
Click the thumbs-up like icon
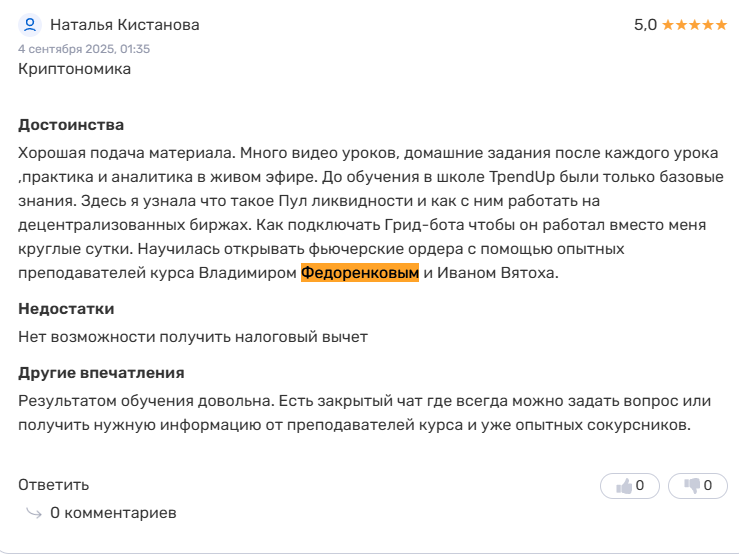[624, 486]
